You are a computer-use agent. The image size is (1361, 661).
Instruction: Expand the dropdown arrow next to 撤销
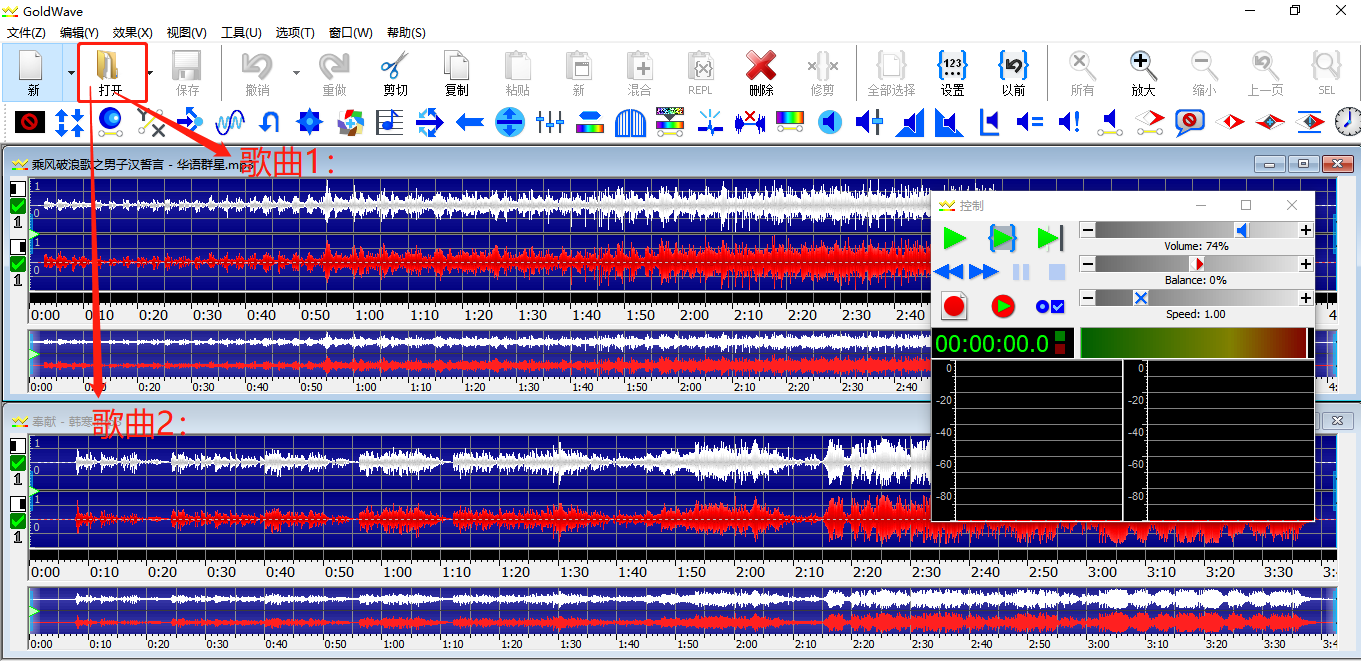coord(296,73)
